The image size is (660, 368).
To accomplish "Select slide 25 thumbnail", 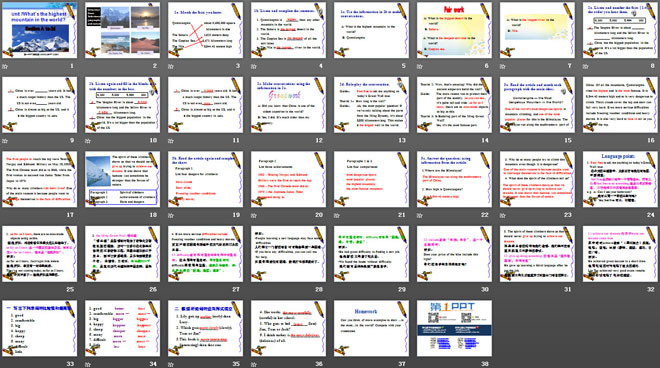I will tap(39, 254).
